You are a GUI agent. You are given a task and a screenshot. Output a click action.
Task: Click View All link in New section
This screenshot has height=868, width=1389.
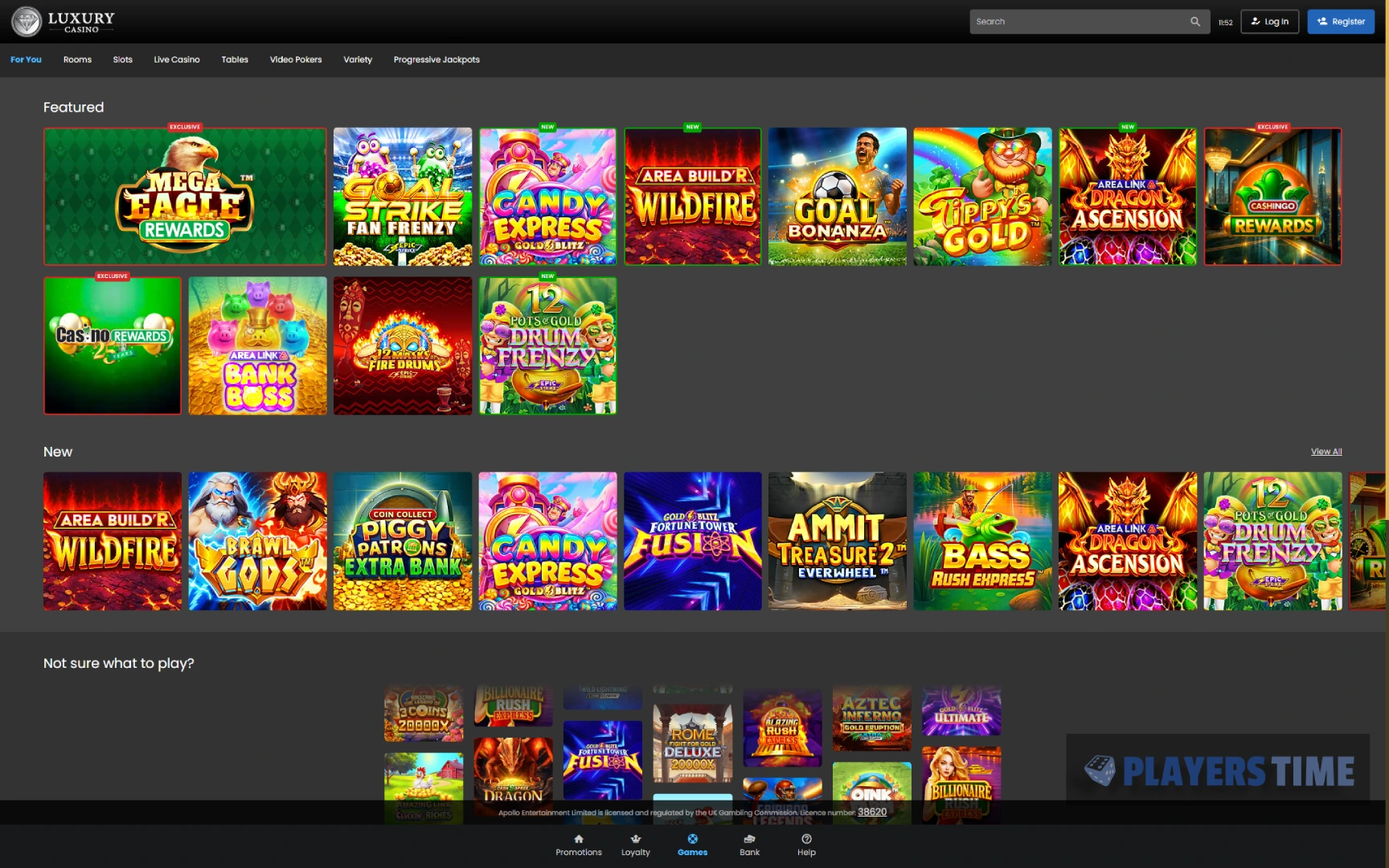pos(1326,452)
